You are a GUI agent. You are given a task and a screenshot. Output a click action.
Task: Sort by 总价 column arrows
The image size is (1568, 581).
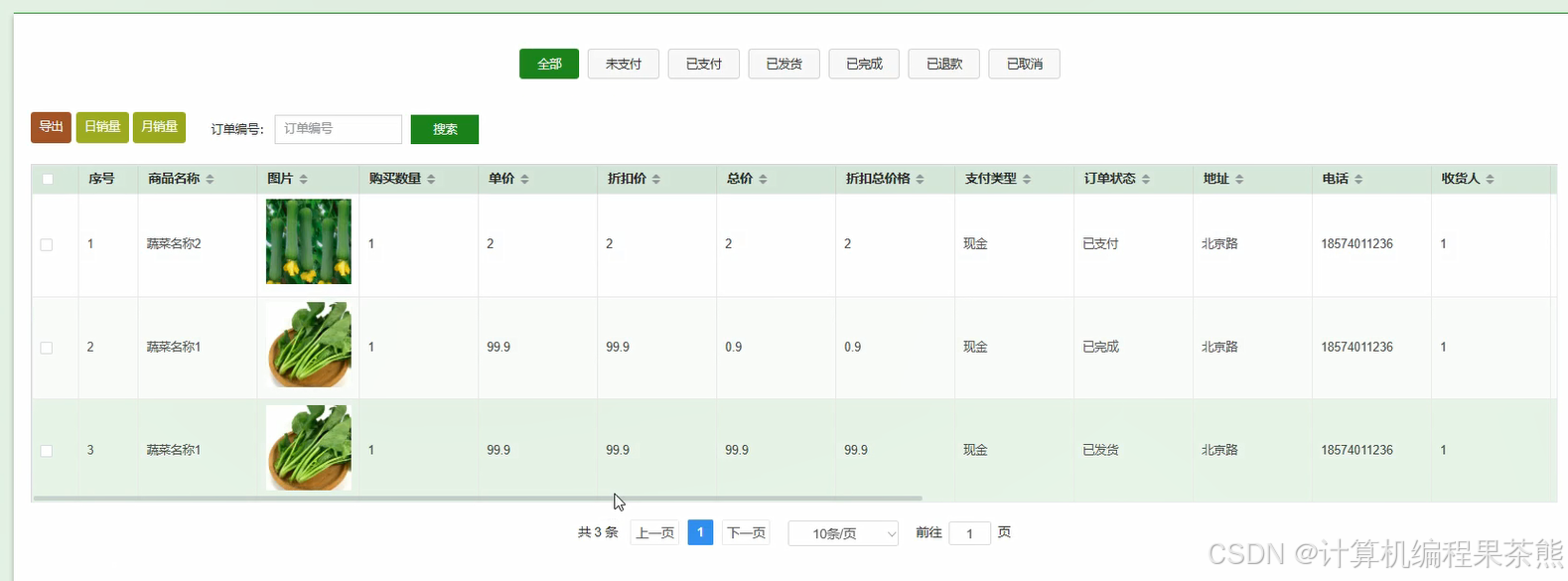point(763,179)
